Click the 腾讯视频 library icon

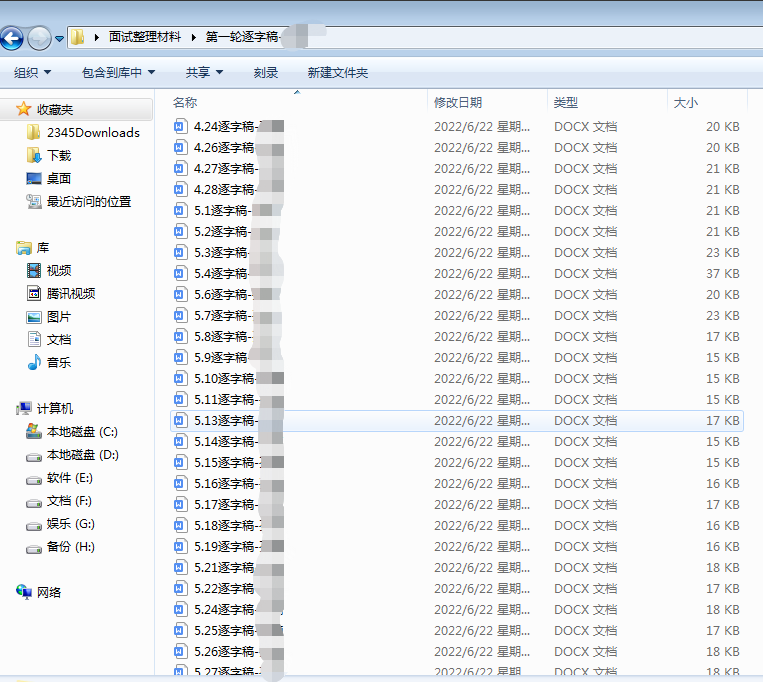tap(34, 293)
